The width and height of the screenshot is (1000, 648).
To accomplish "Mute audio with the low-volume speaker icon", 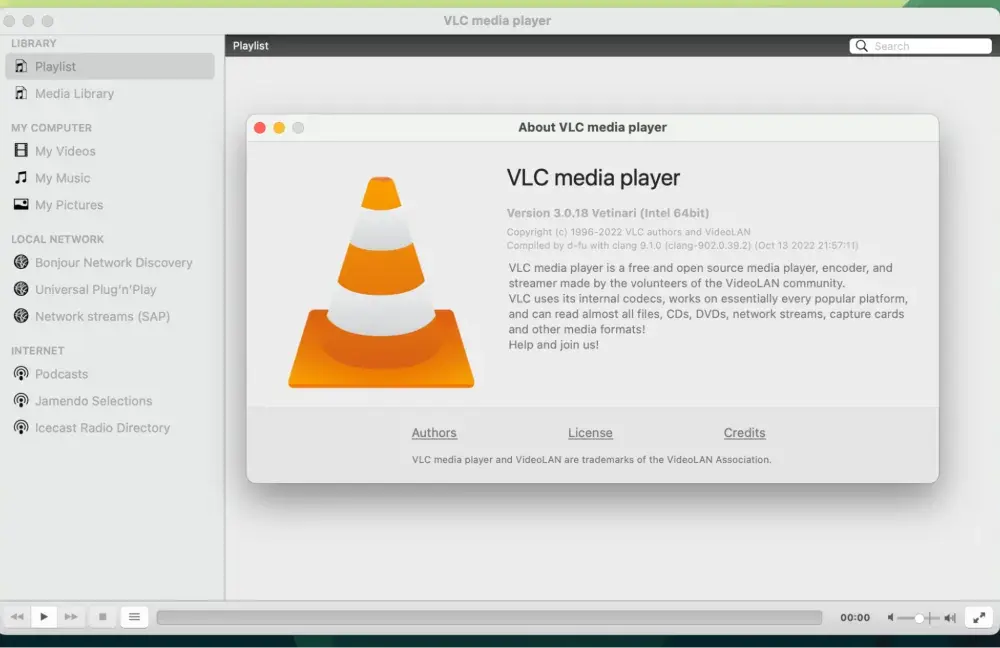I will click(891, 617).
